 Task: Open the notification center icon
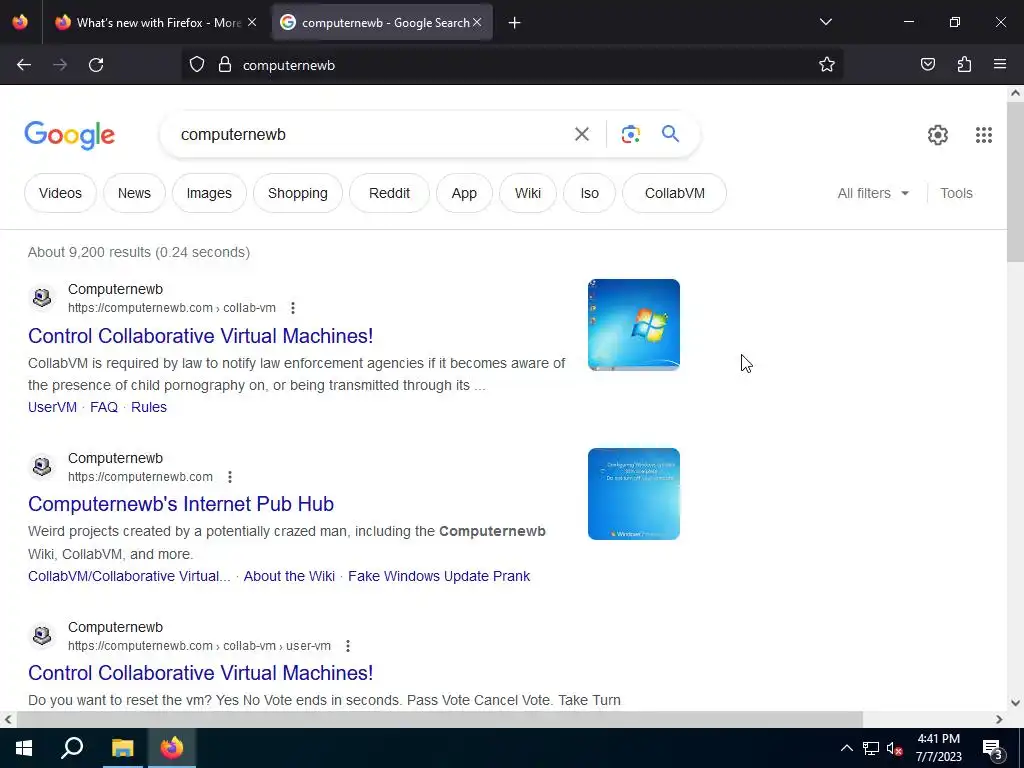coord(993,748)
